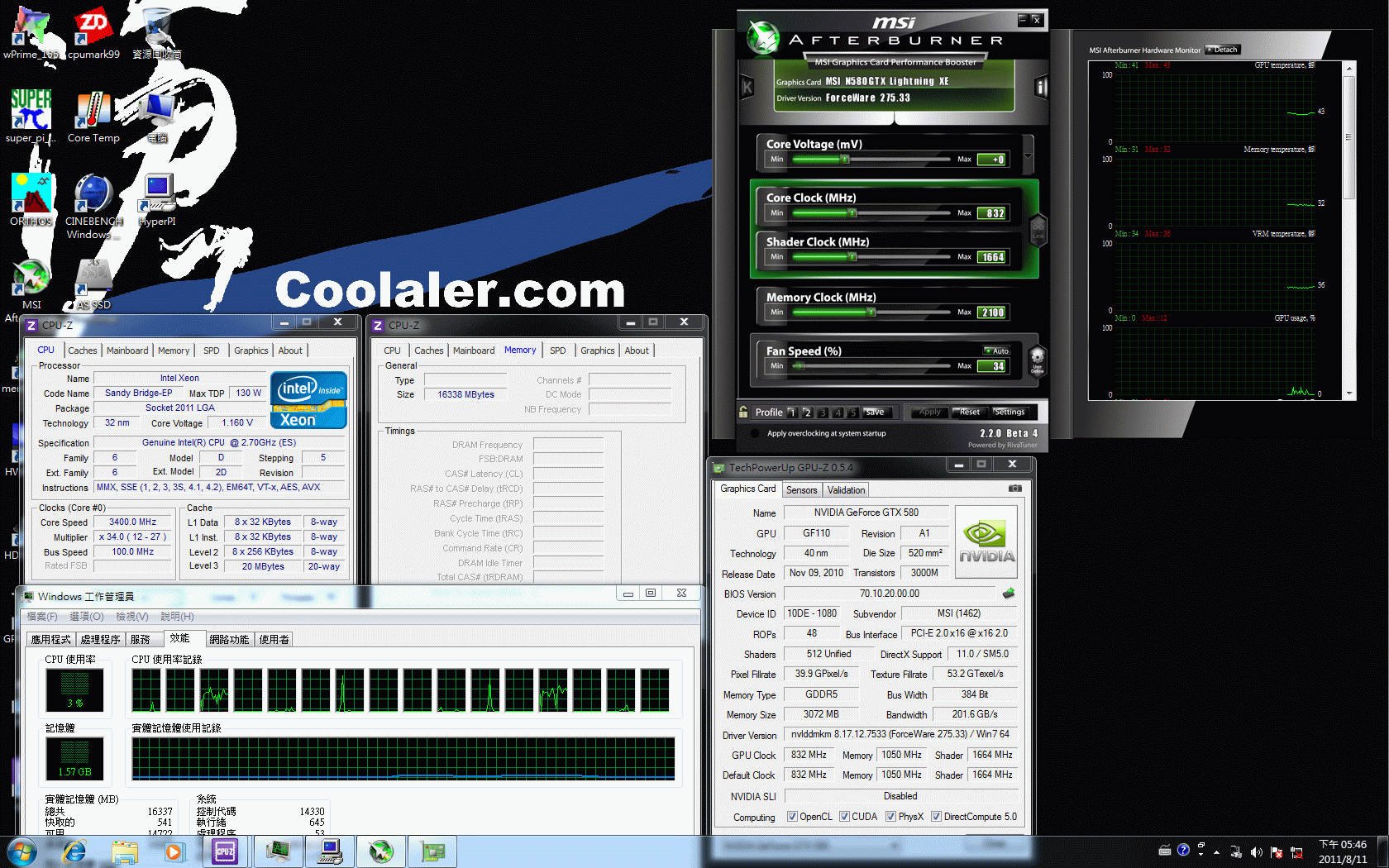Enable apply overclocking at system startup
1389x868 pixels.
coord(755,433)
